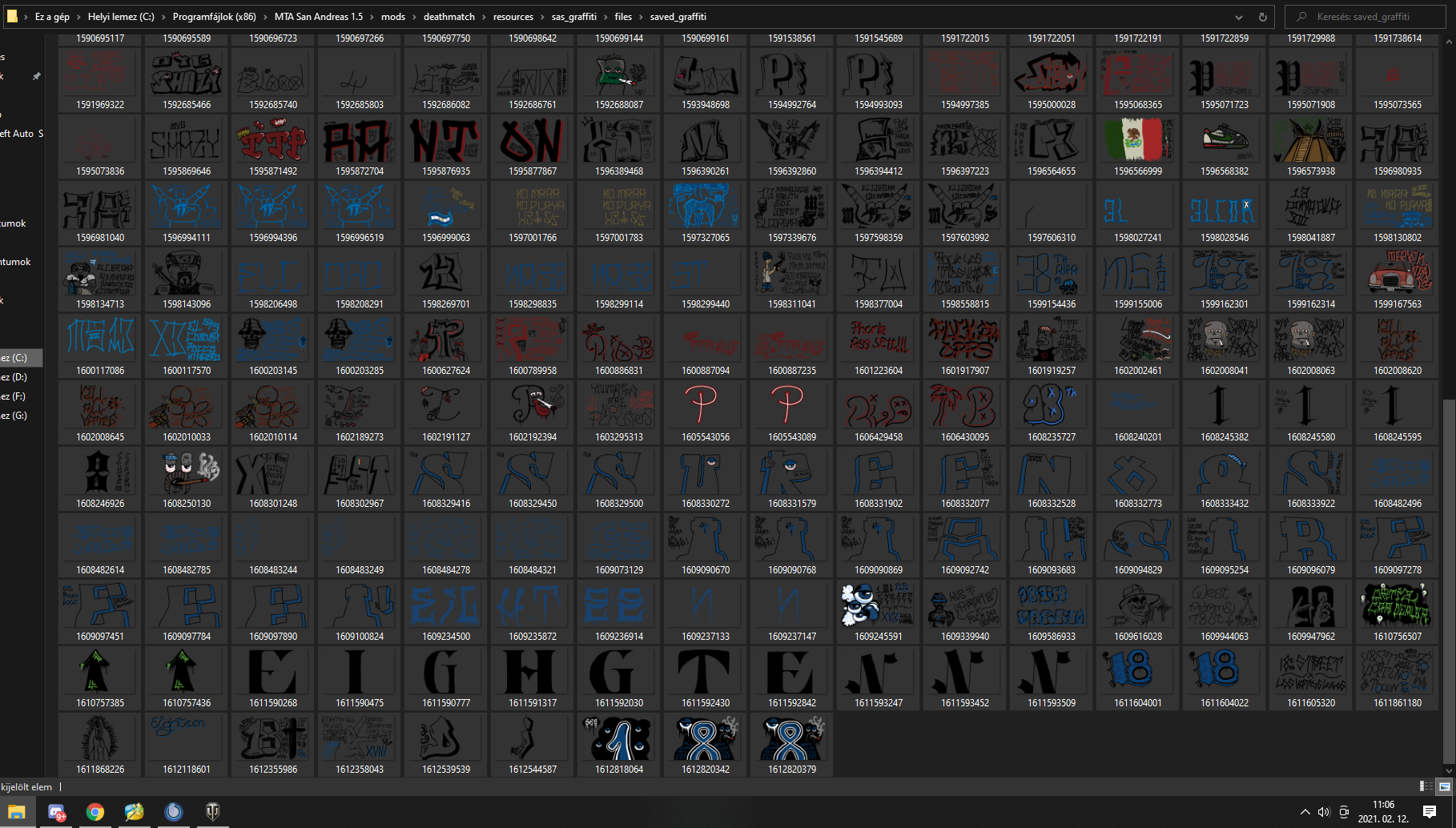Click the meet now camera tray icon
Image resolution: width=1456 pixels, height=828 pixels.
[x=1344, y=812]
